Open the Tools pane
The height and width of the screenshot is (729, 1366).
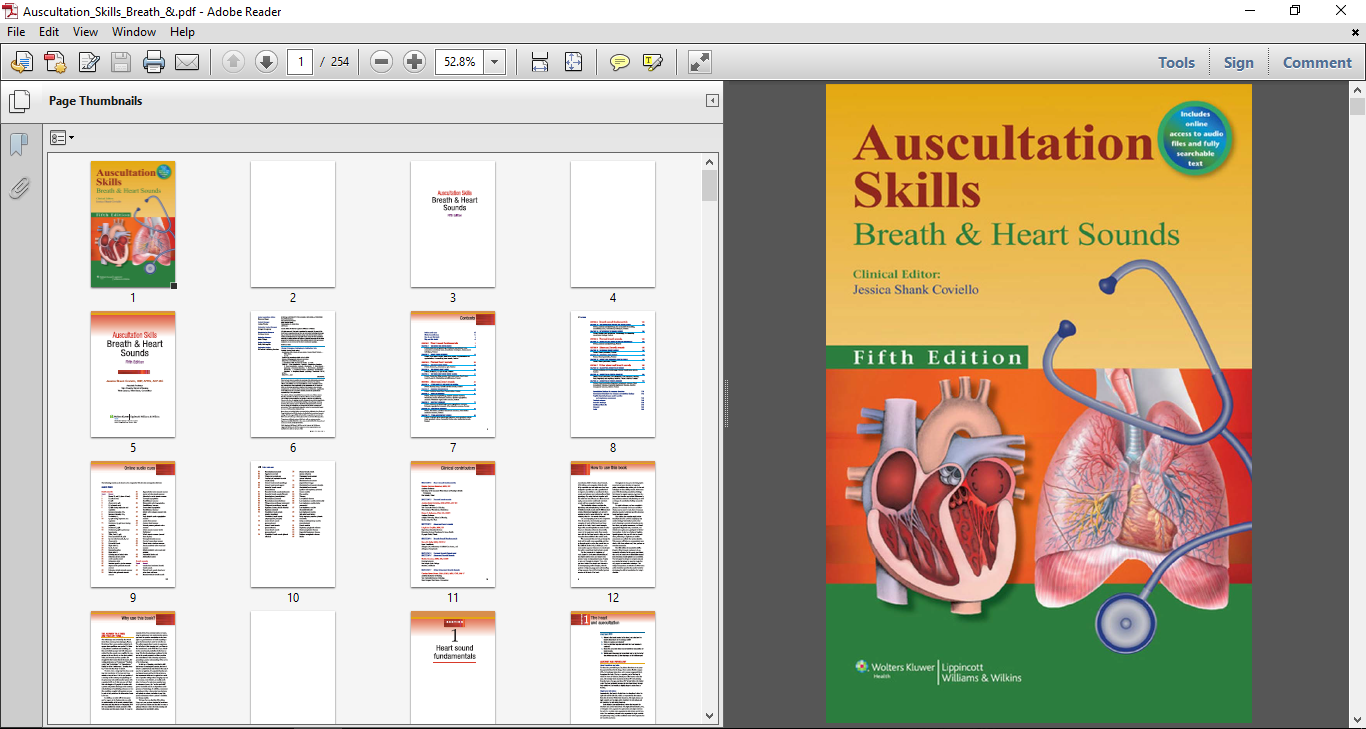1176,62
